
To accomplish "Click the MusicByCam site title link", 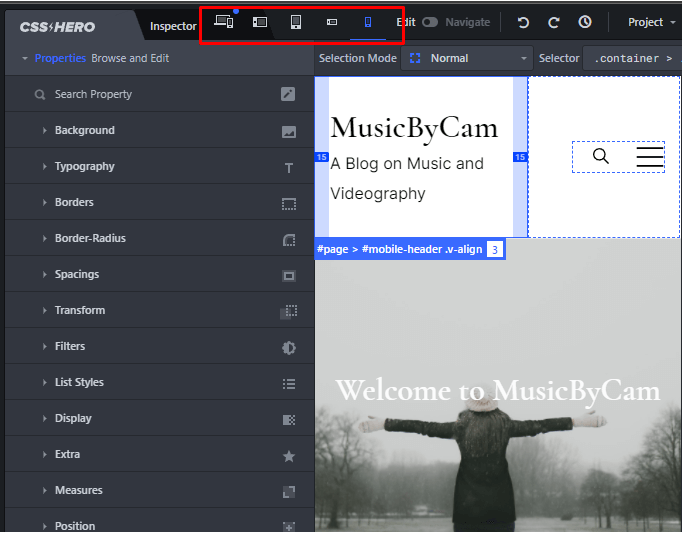I will point(413,127).
